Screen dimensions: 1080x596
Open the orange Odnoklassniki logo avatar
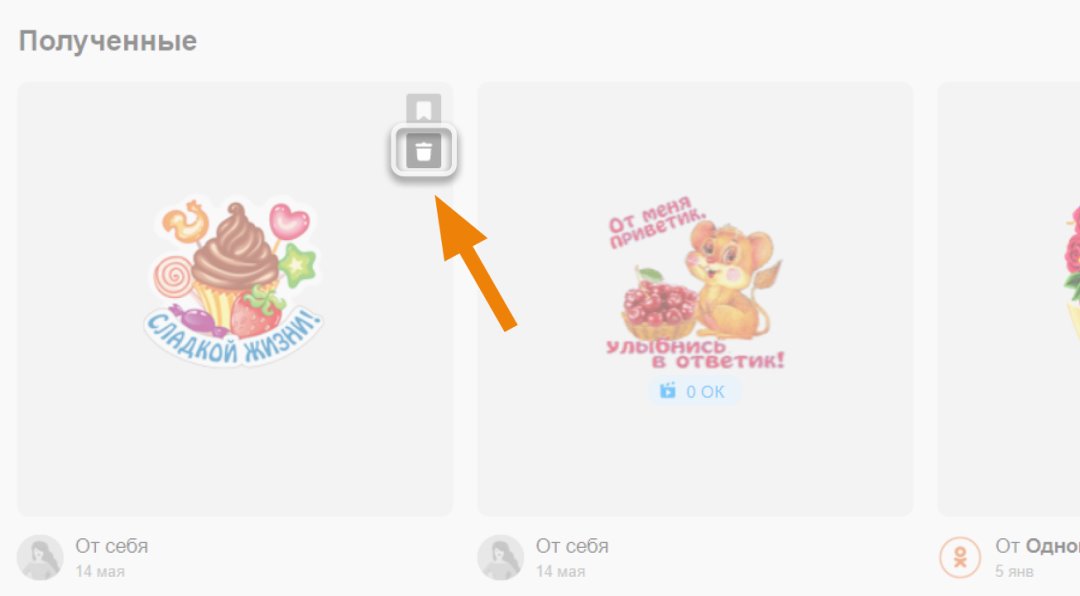(x=960, y=557)
